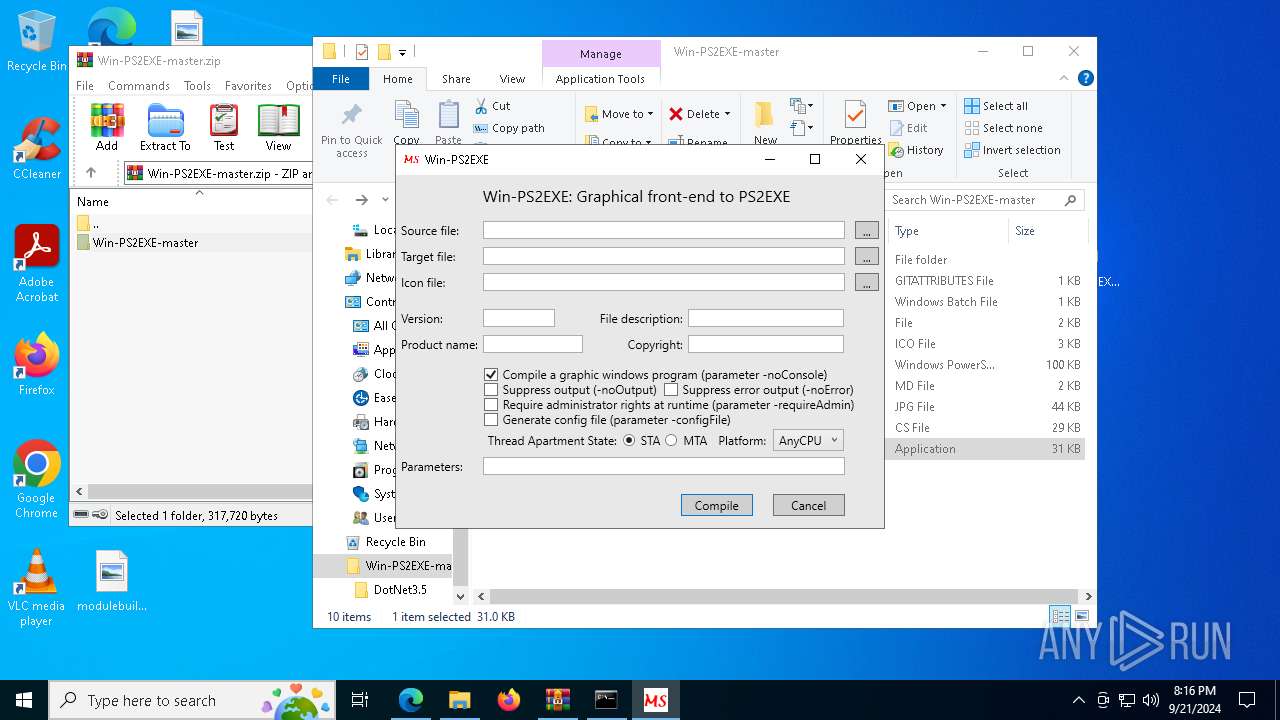
Task: Click Explorer forward navigation arrow
Action: 362,200
